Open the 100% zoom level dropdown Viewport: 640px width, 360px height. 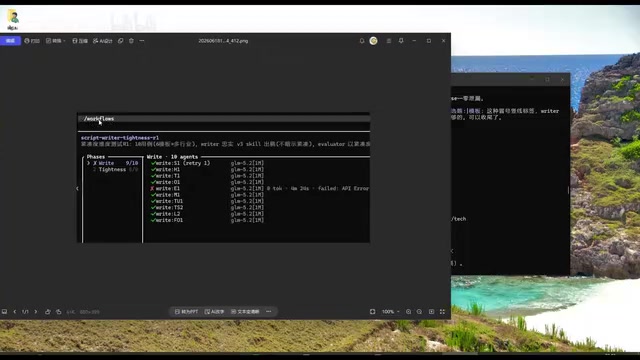391,311
